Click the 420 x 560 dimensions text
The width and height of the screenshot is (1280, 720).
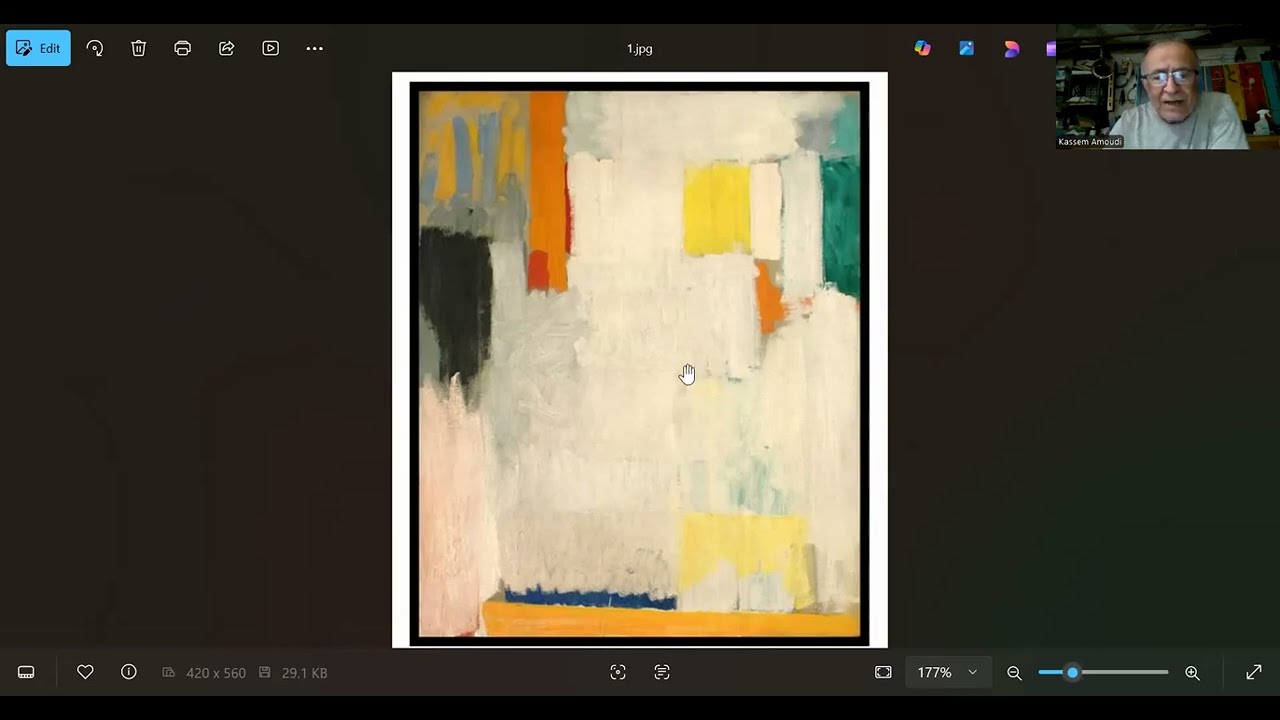[x=216, y=673]
